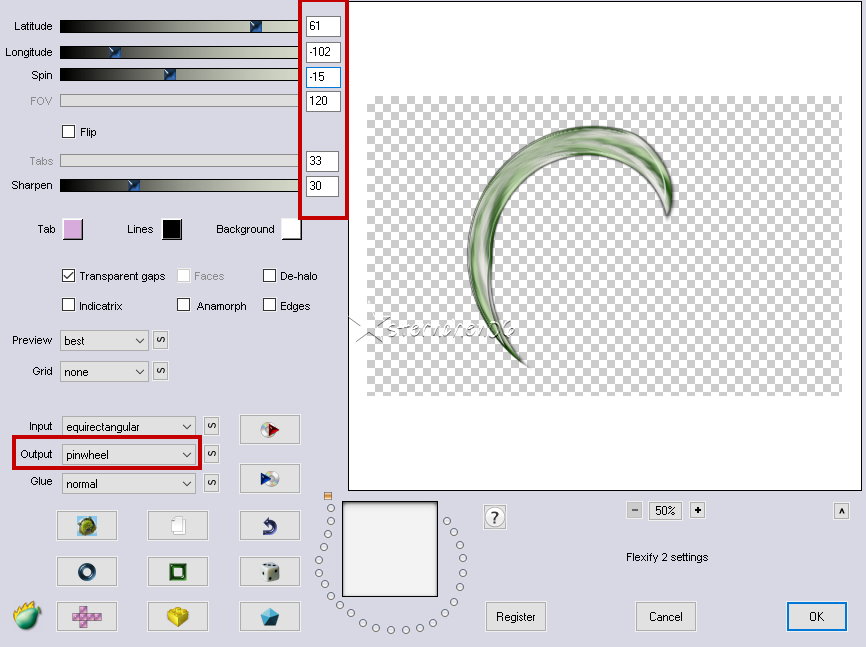Click the yellow brick icon button

pos(178,617)
